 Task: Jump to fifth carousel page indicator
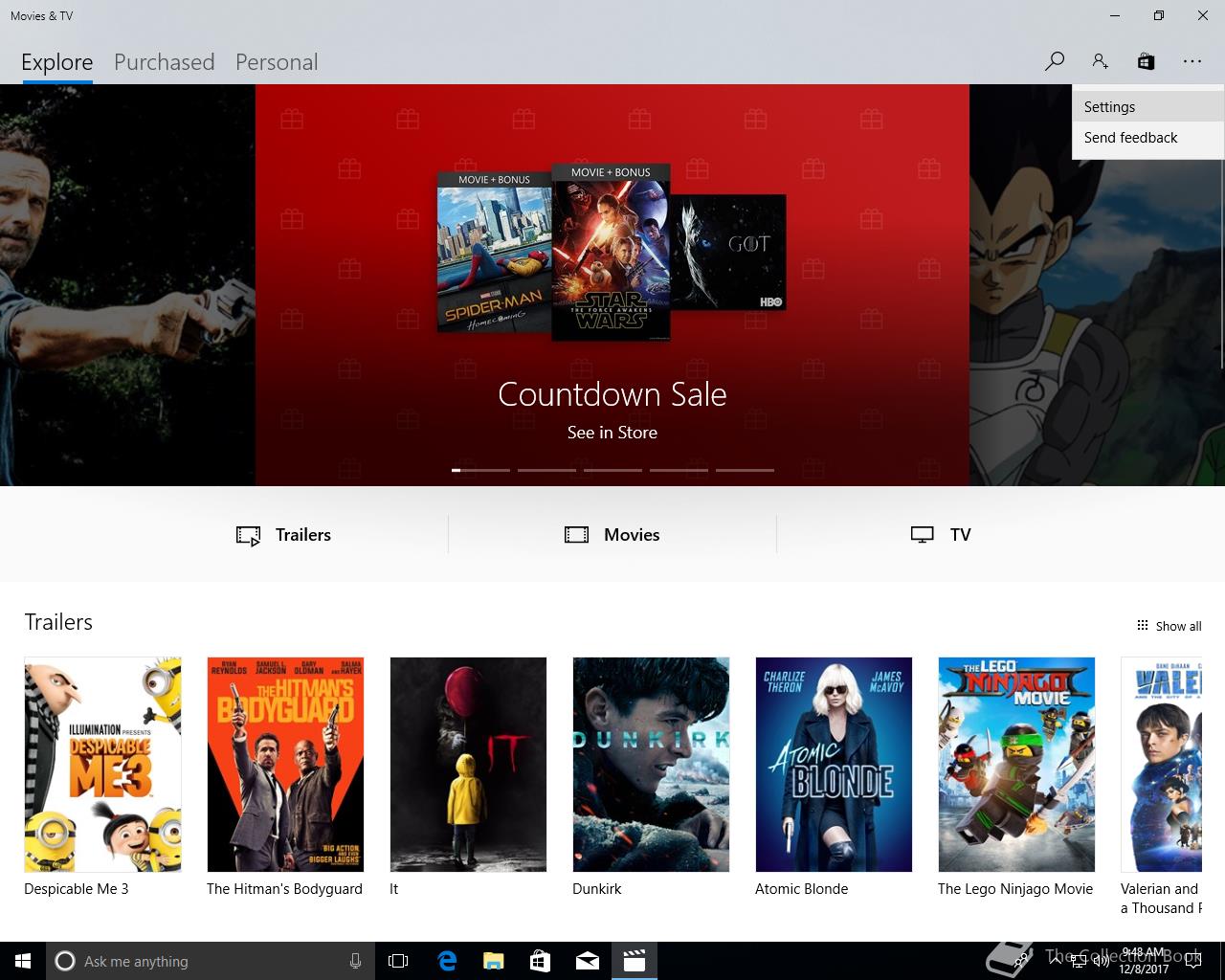[x=745, y=470]
